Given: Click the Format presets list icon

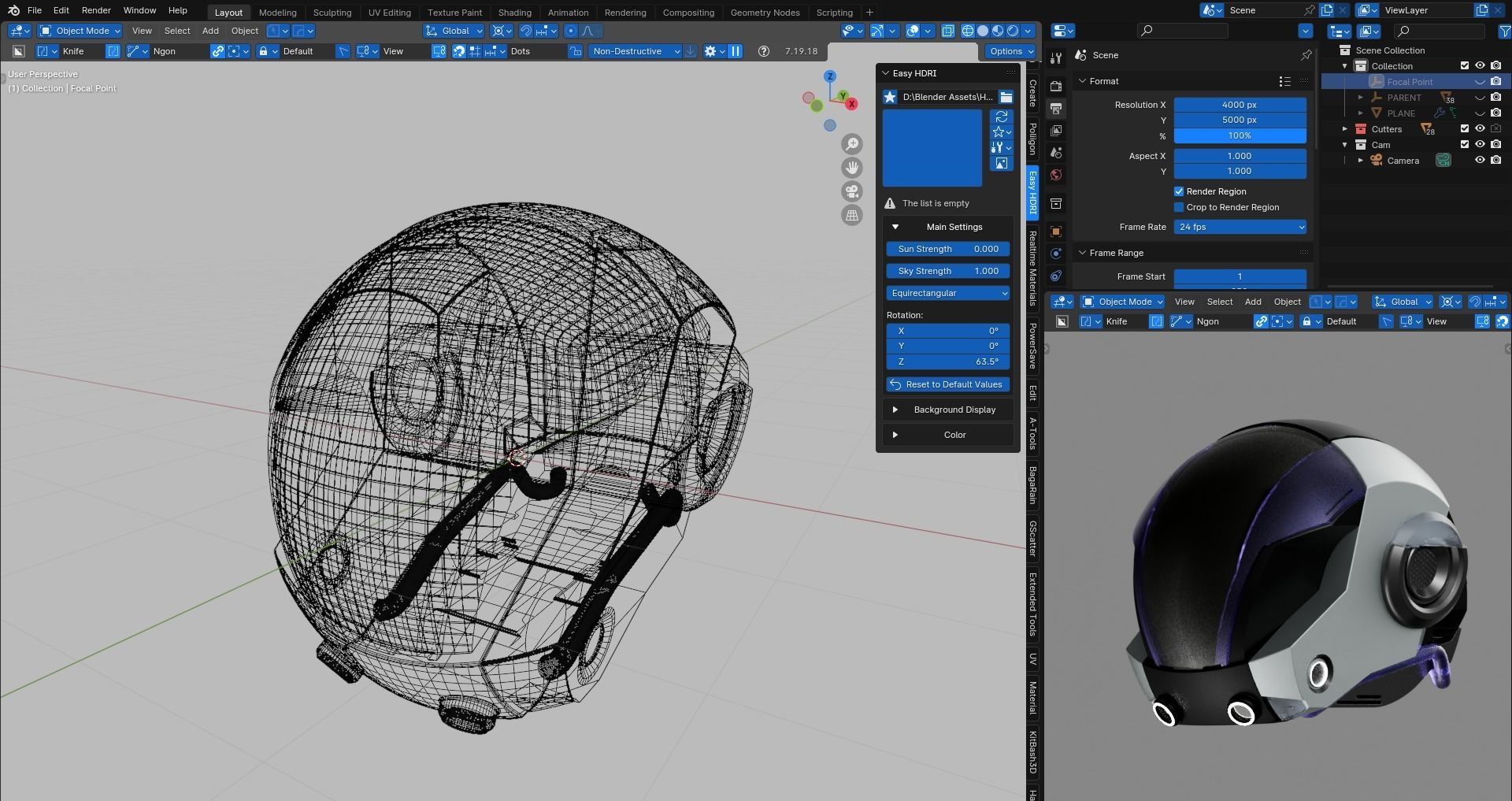Looking at the screenshot, I should click(x=1284, y=81).
